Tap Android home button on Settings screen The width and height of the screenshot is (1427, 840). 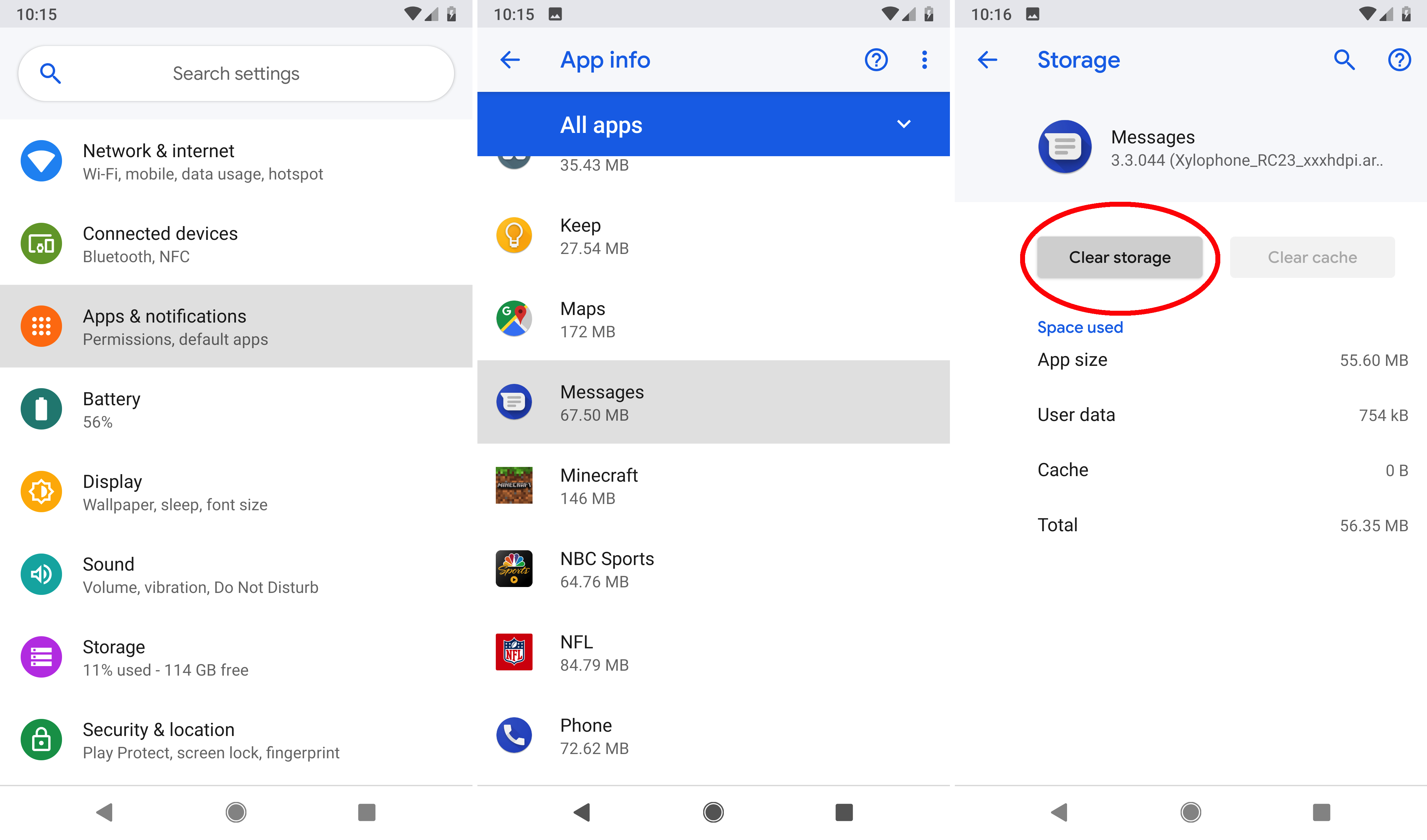(236, 813)
